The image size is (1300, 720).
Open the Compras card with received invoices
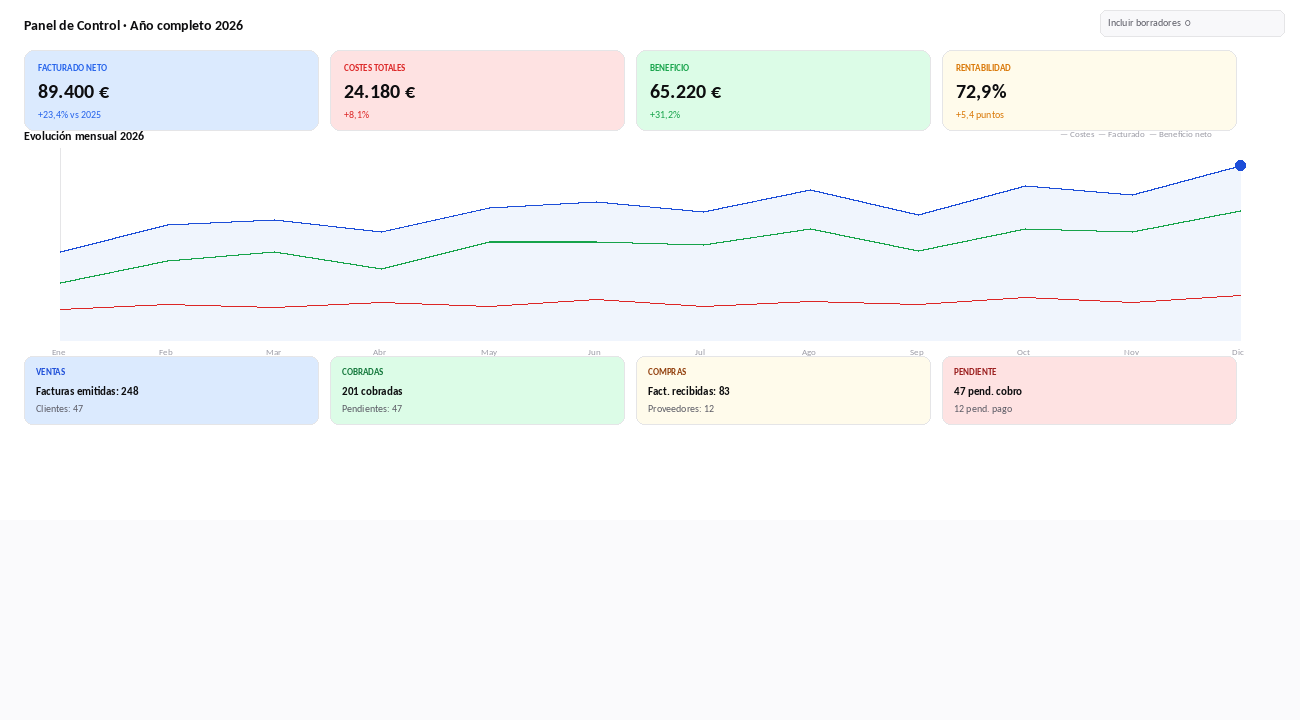pyautogui.click(x=783, y=390)
